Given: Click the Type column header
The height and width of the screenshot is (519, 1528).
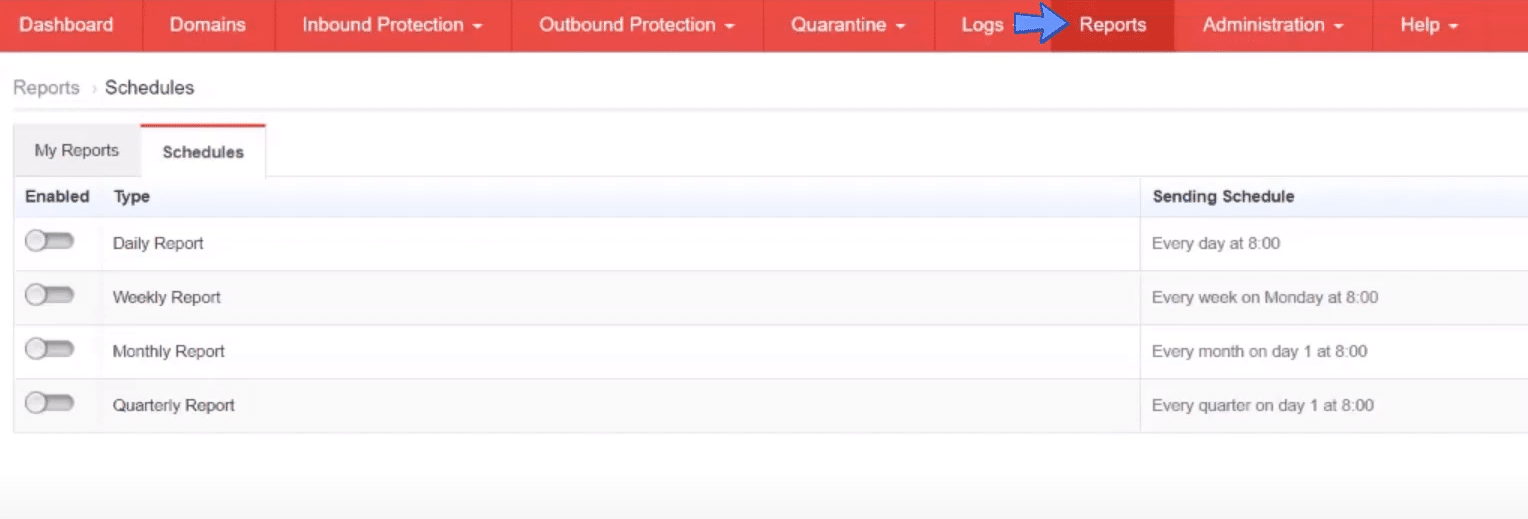Looking at the screenshot, I should click(x=132, y=197).
